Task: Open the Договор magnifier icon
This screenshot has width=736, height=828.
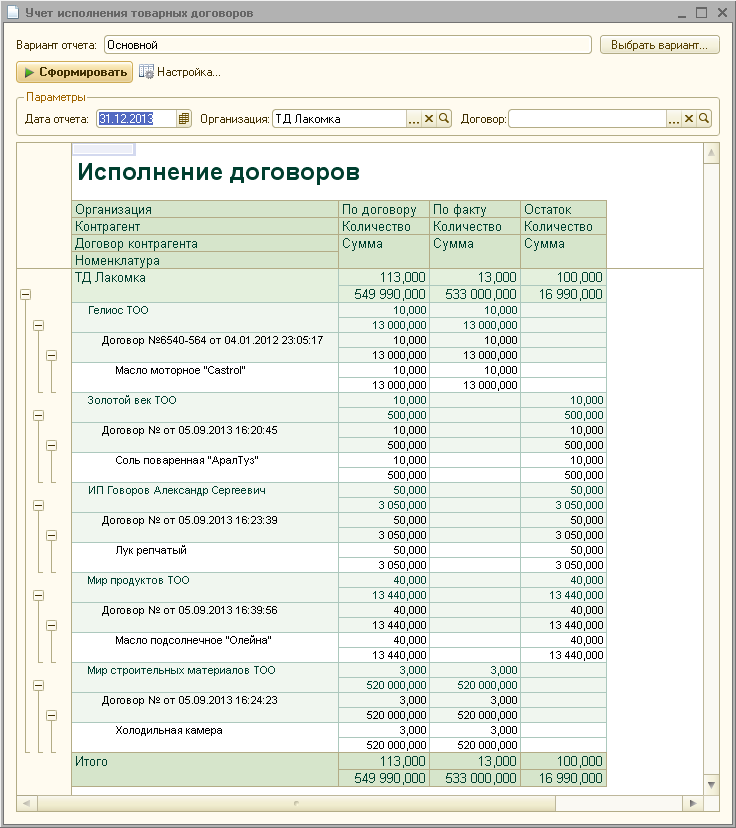Action: coord(704,119)
